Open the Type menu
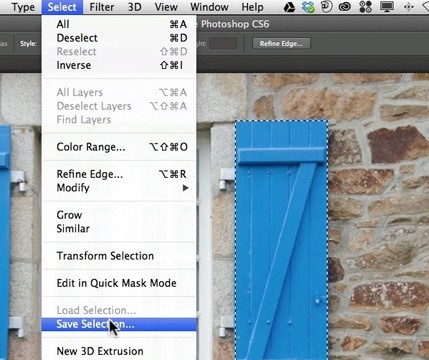This screenshot has height=360, width=429. click(23, 7)
